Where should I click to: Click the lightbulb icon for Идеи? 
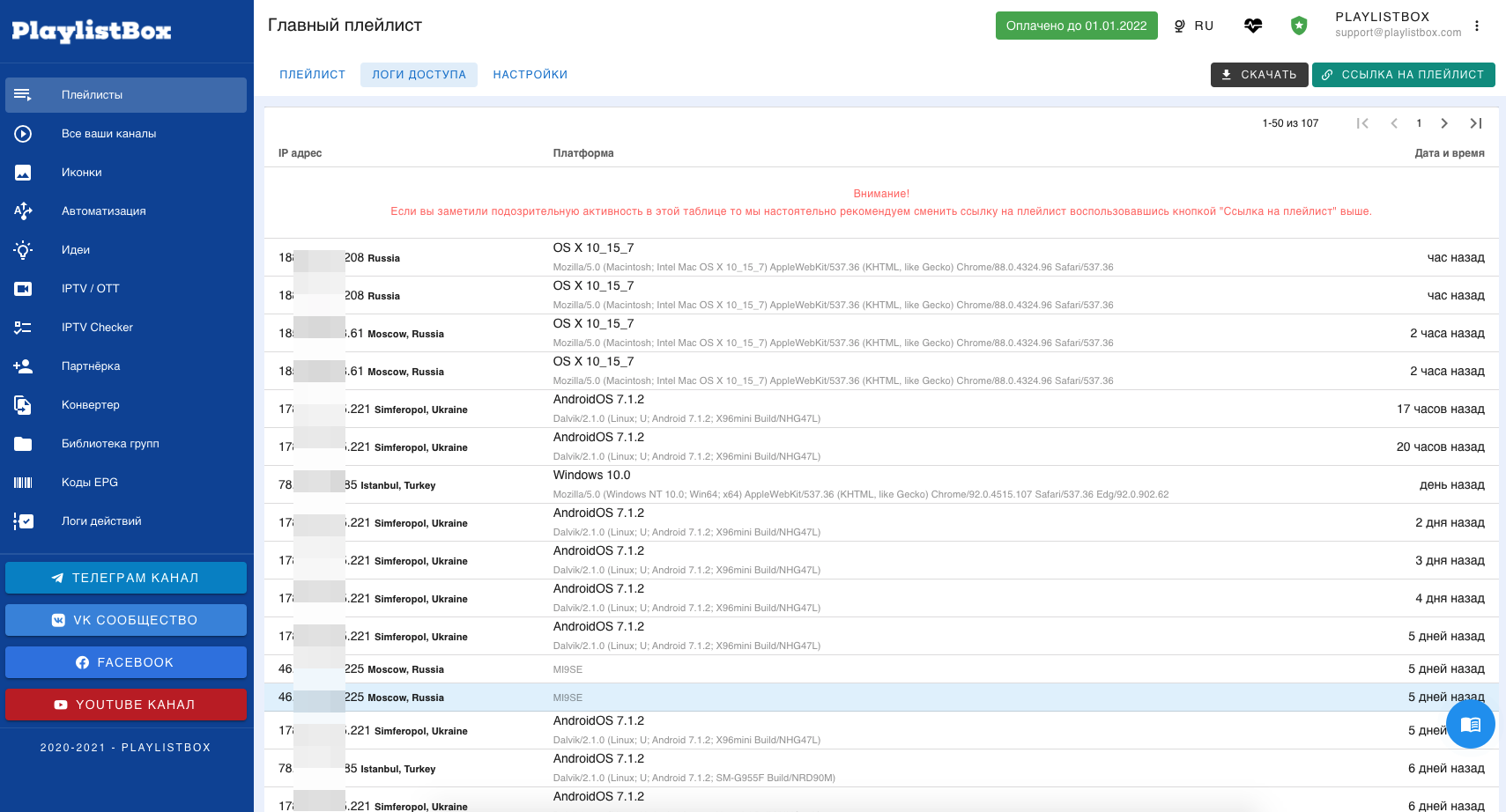tap(23, 250)
